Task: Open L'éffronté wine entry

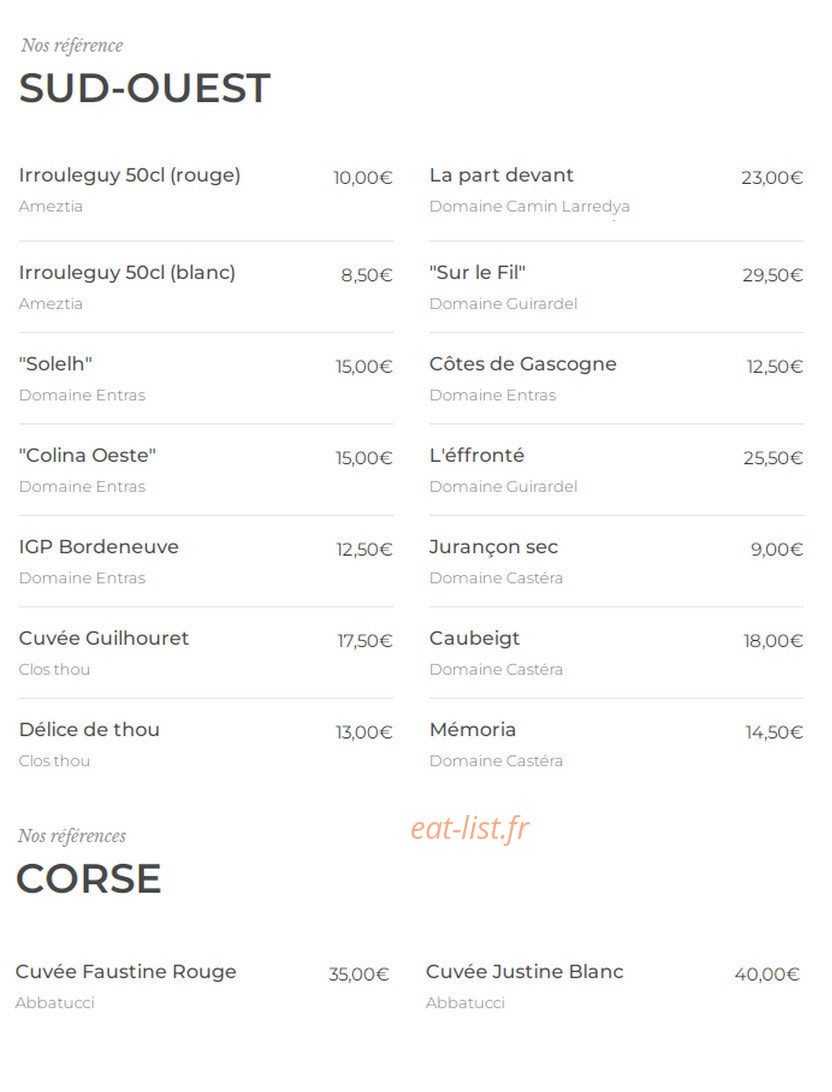Action: (x=477, y=455)
